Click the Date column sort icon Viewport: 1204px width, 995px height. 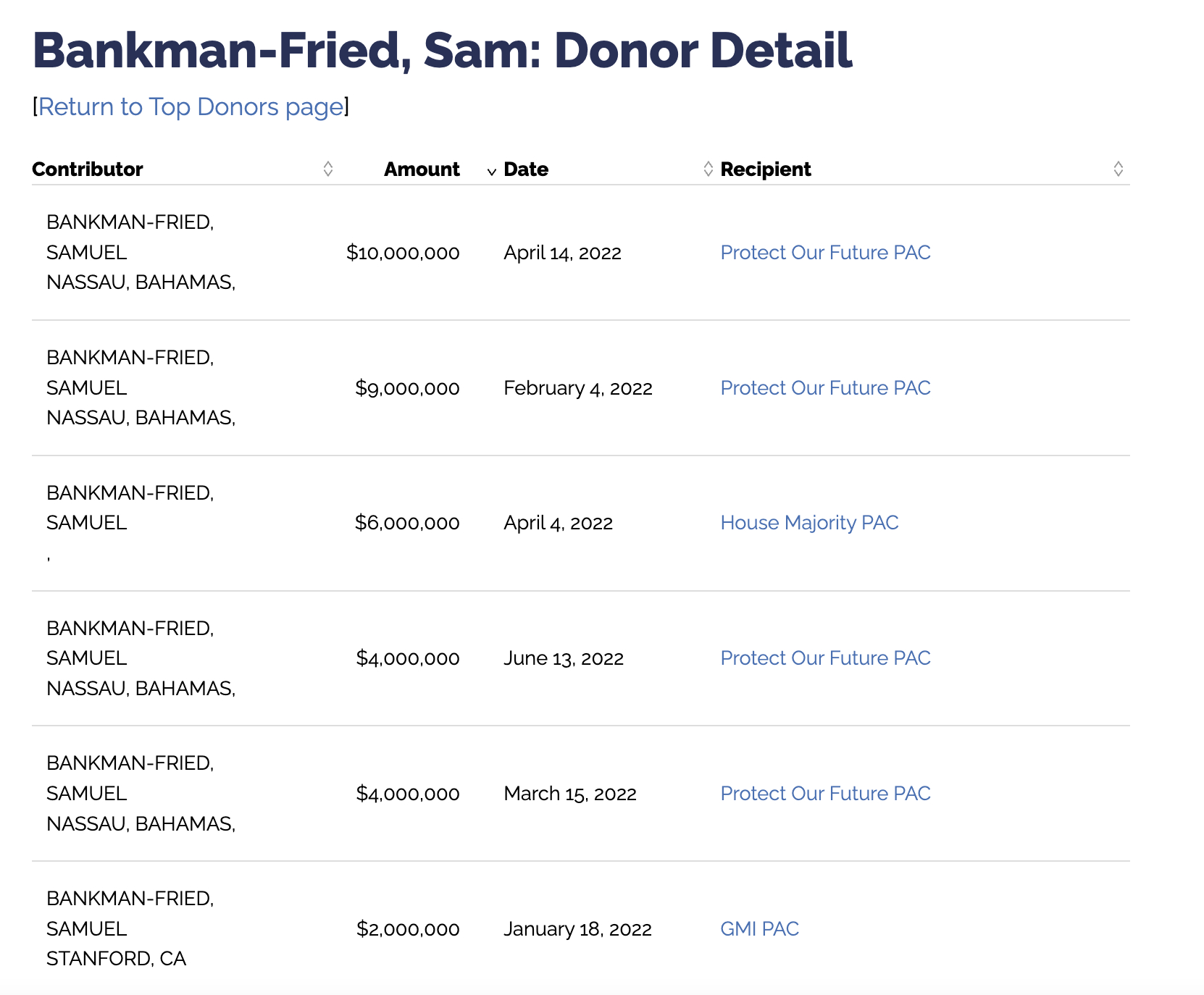[708, 169]
